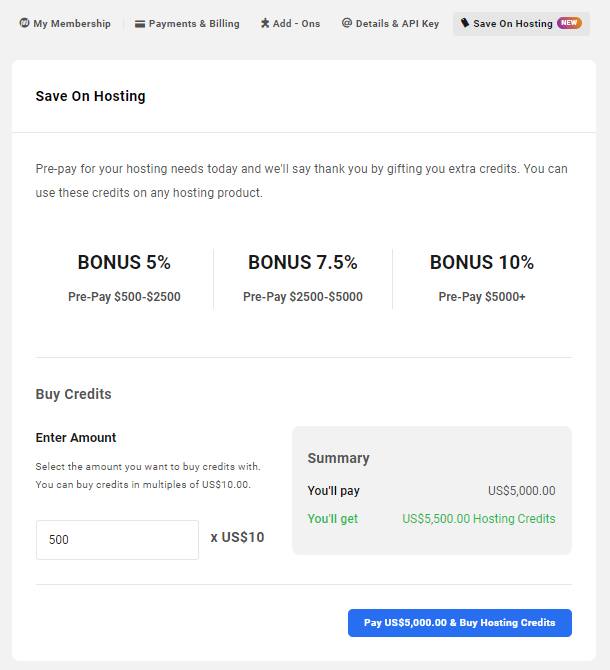Screen dimensions: 610x670
Task: Click the Add-Ons puzzle piece icon
Action: (265, 23)
